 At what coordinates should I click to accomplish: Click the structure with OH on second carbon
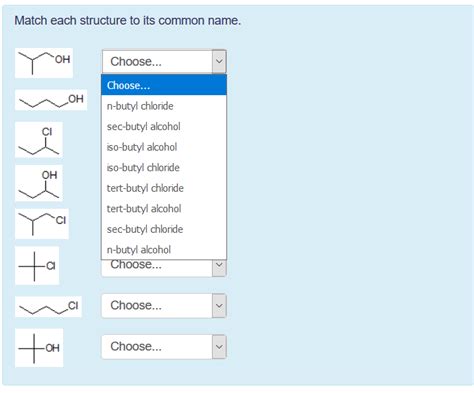point(39,183)
